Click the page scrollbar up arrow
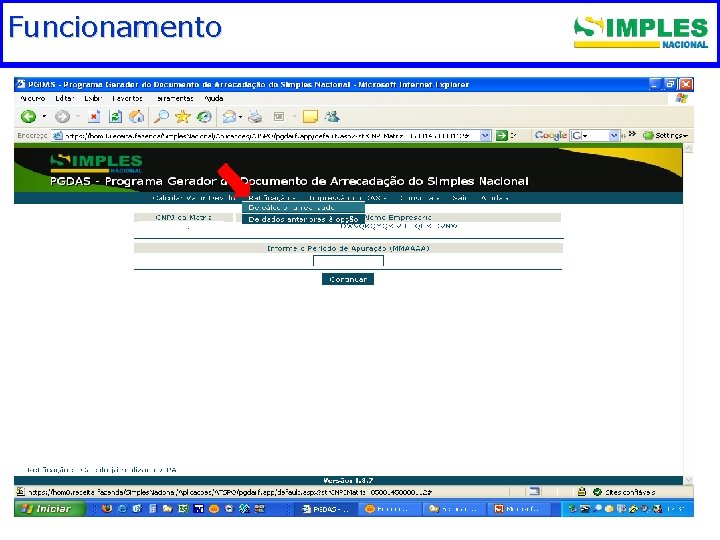The image size is (720, 540). (688, 148)
